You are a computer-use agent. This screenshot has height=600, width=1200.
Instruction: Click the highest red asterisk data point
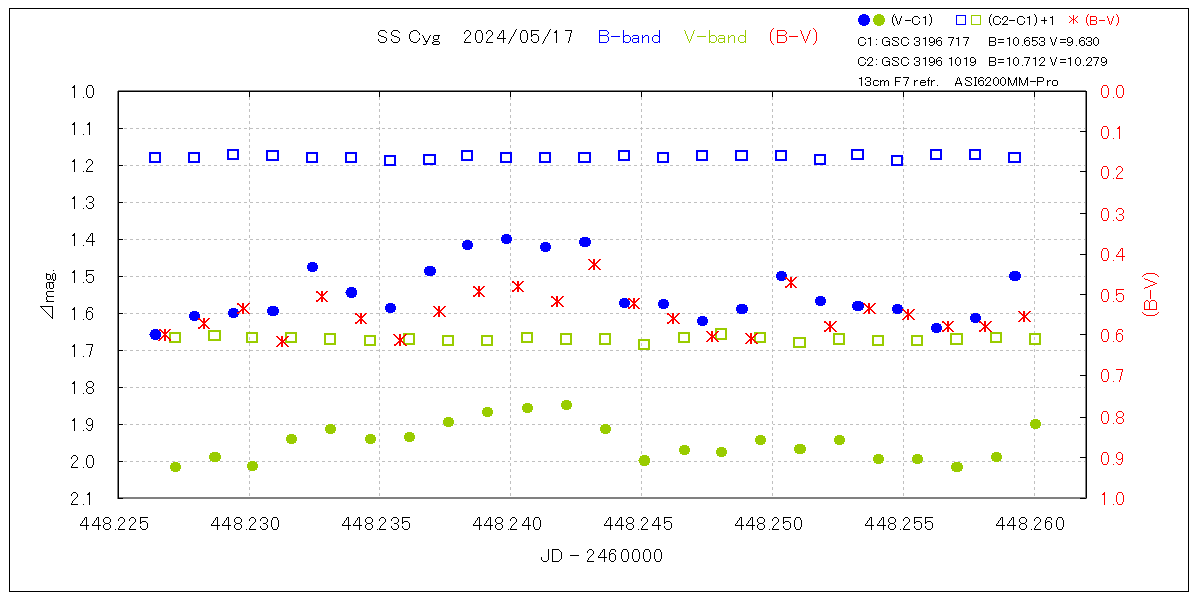[x=594, y=264]
